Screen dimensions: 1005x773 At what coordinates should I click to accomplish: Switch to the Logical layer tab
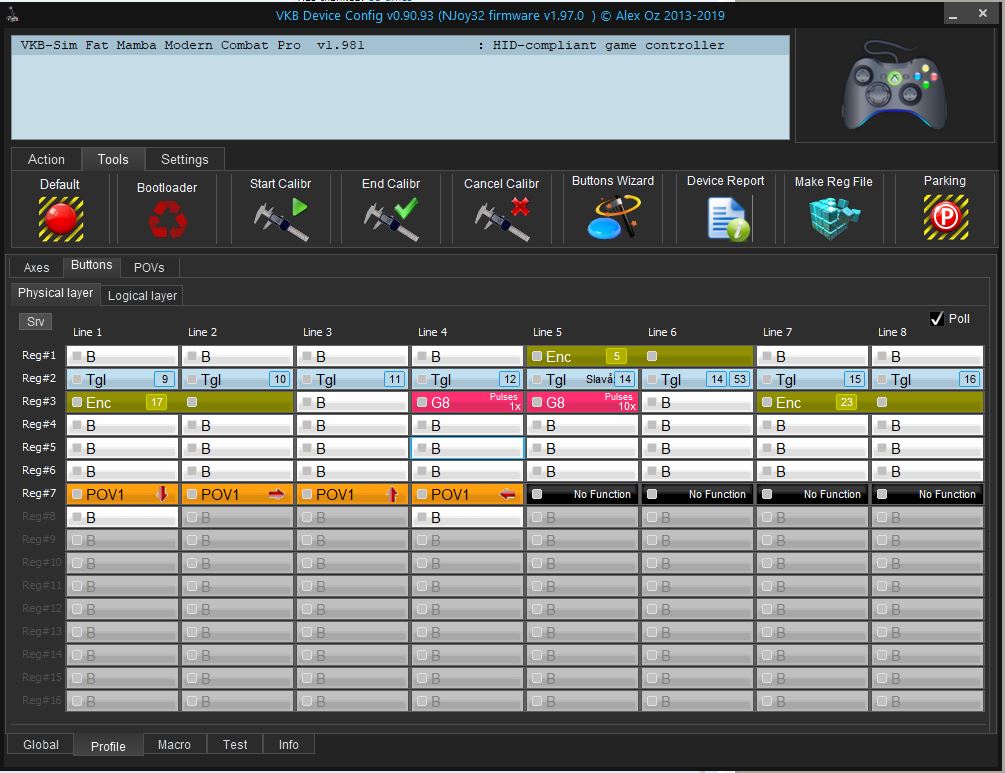point(142,295)
